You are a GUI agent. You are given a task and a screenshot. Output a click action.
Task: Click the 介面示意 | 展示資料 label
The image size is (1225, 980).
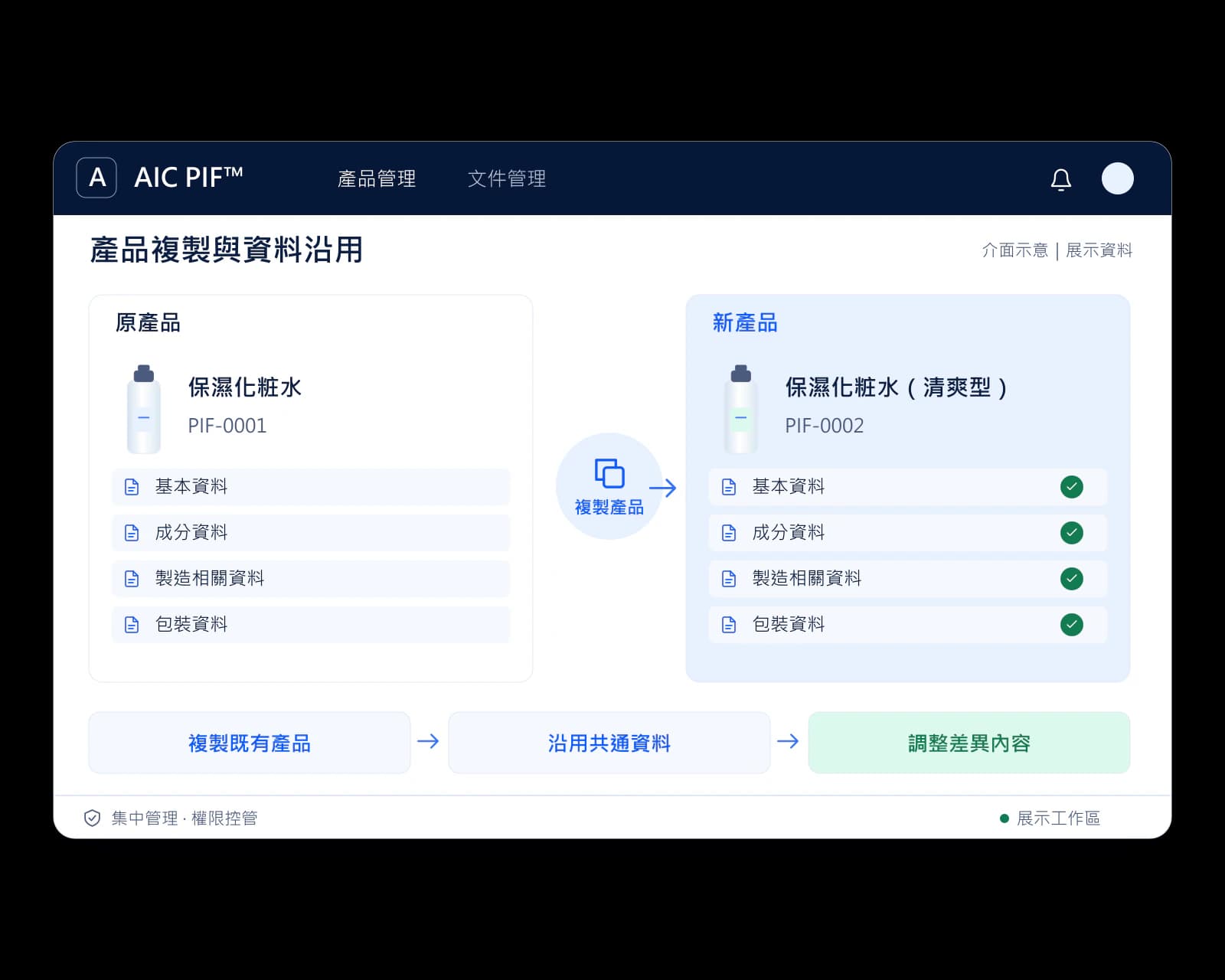pos(1057,250)
